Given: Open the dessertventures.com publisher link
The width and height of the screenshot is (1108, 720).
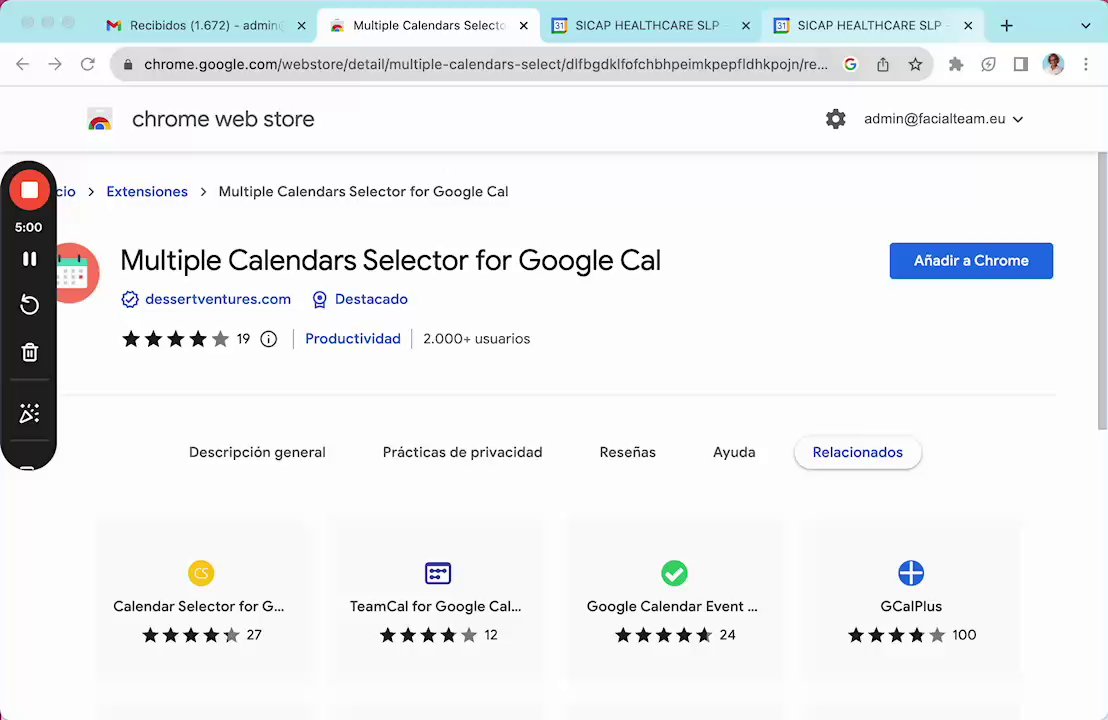Looking at the screenshot, I should (217, 299).
